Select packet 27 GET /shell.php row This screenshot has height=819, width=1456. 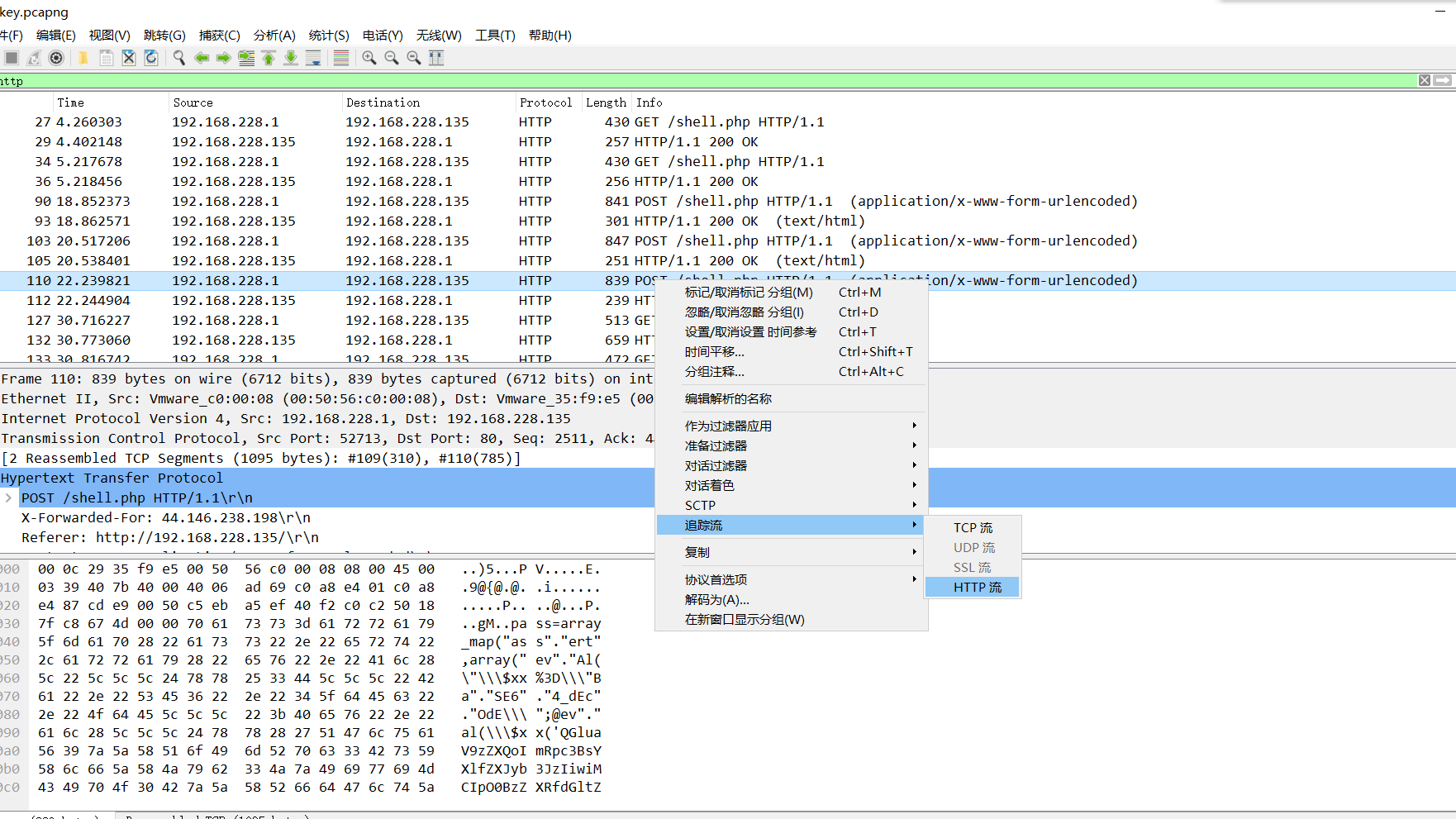728,121
